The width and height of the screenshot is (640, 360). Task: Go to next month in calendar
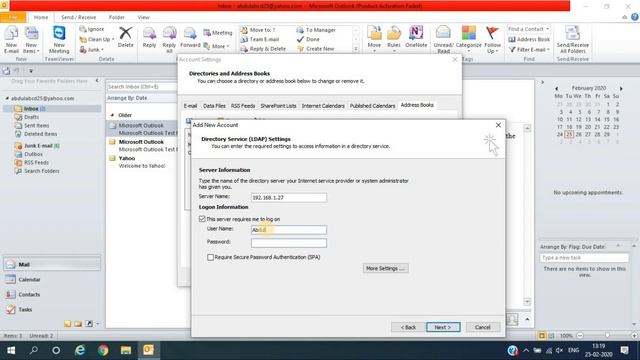pos(621,88)
